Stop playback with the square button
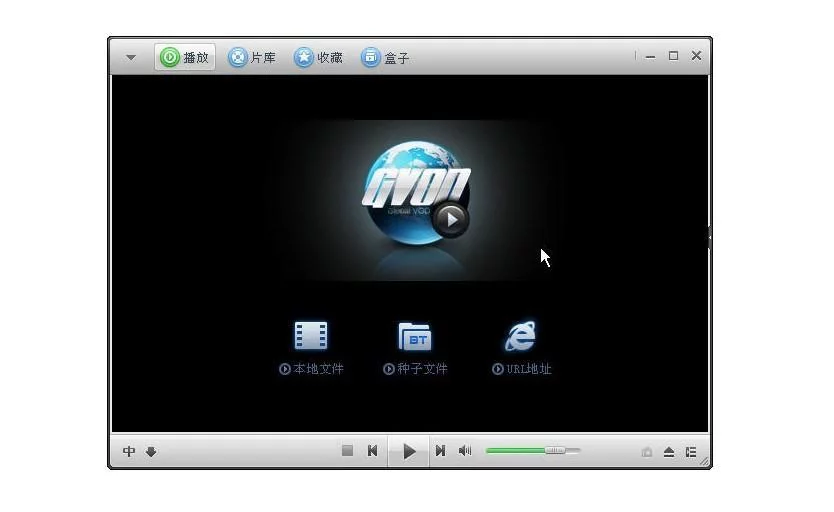834x512 pixels. tap(347, 451)
